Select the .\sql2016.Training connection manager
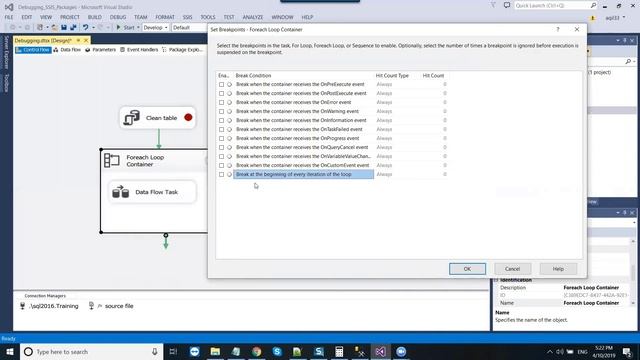 (49, 306)
